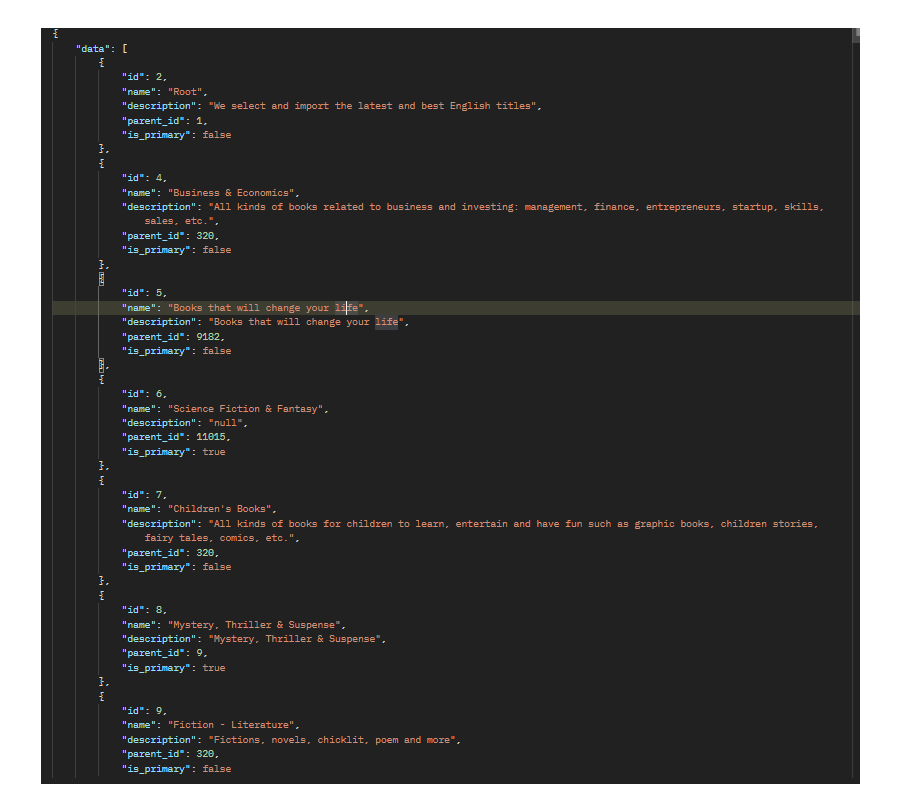Click the "We select and import" description string

(x=373, y=106)
